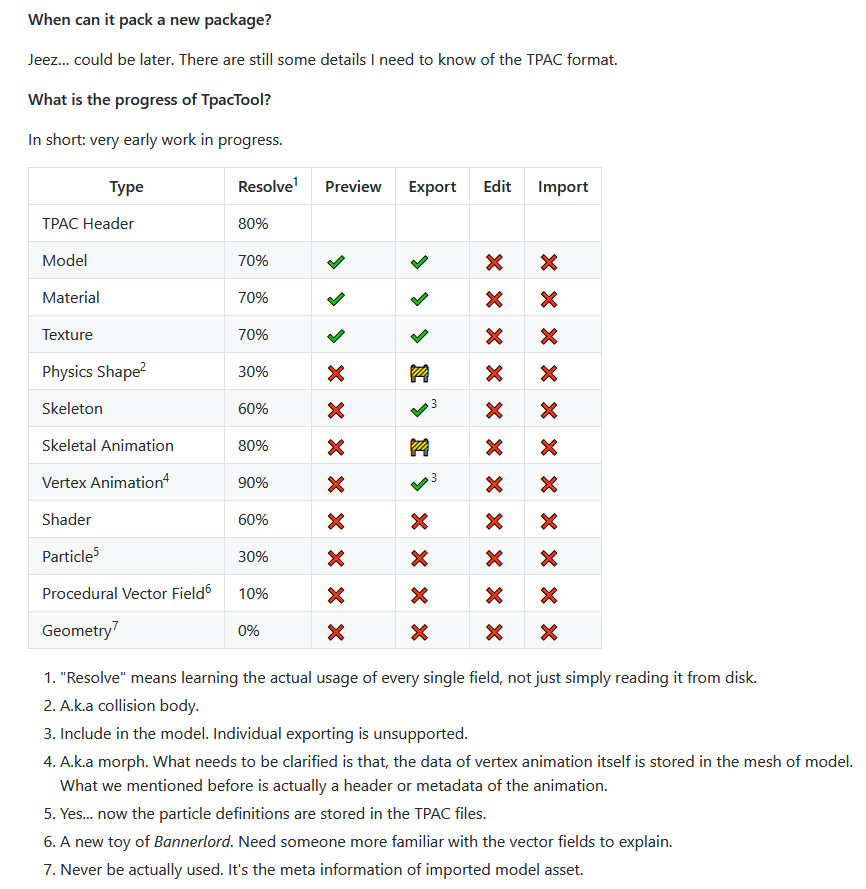Click the green checkmark in Texture Export cell
Screen dimensions: 866x889
coord(419,336)
